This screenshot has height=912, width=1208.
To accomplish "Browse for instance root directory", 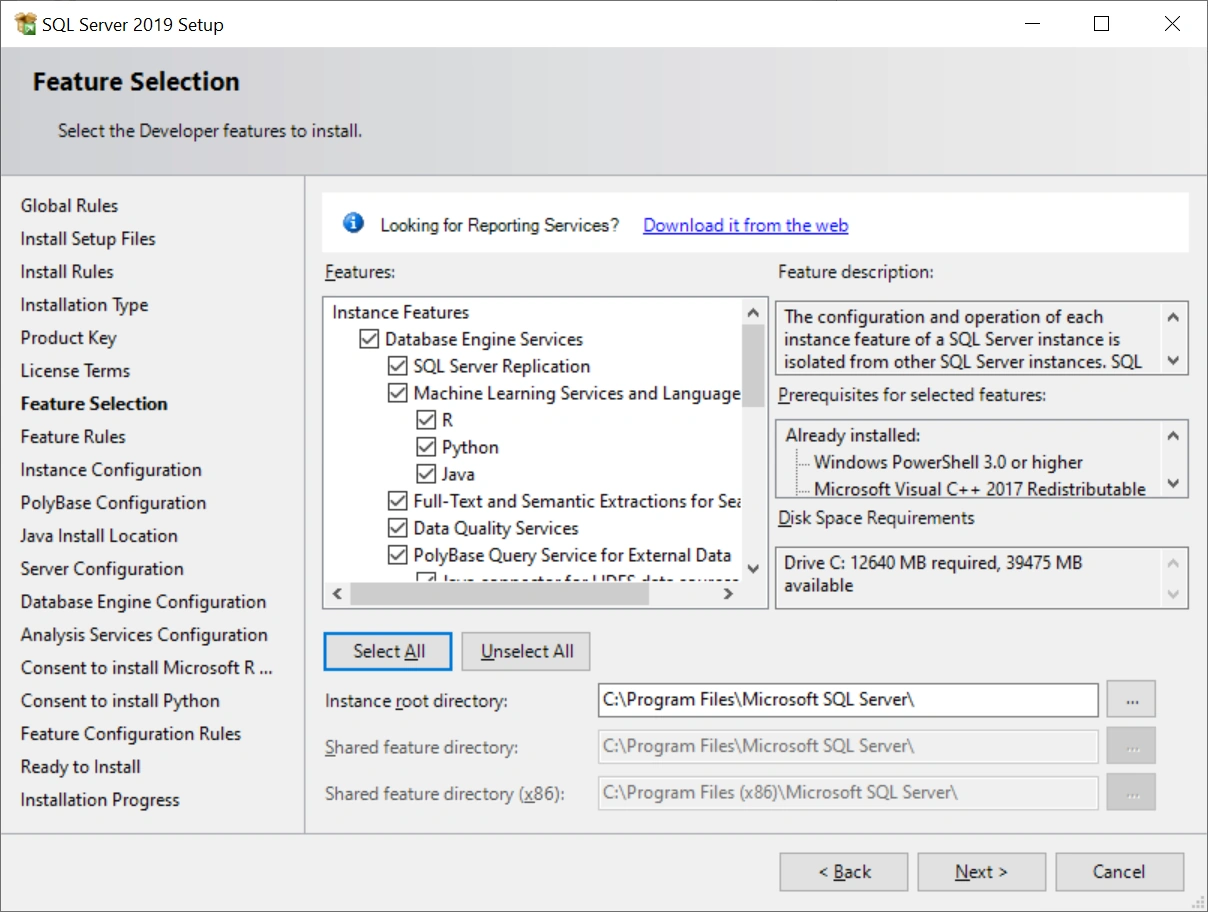I will tap(1131, 700).
